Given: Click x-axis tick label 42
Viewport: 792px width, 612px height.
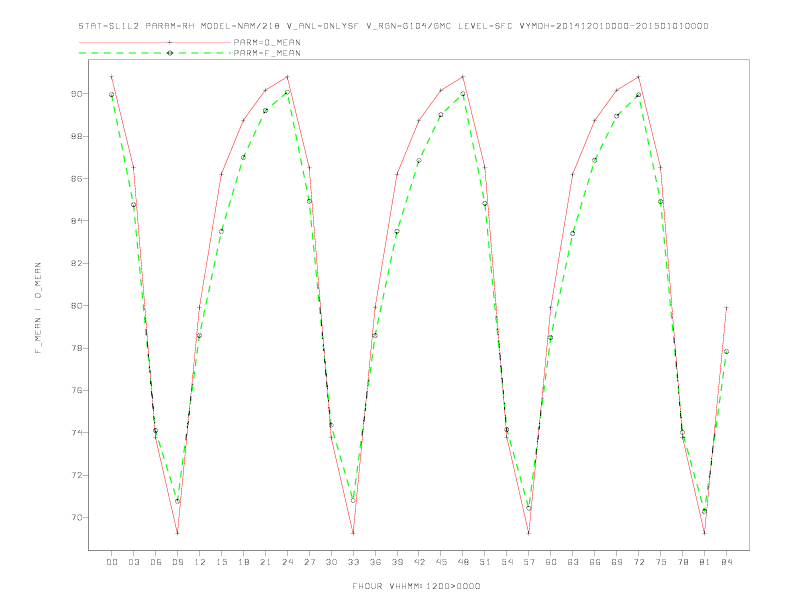Looking at the screenshot, I should pyautogui.click(x=419, y=562).
